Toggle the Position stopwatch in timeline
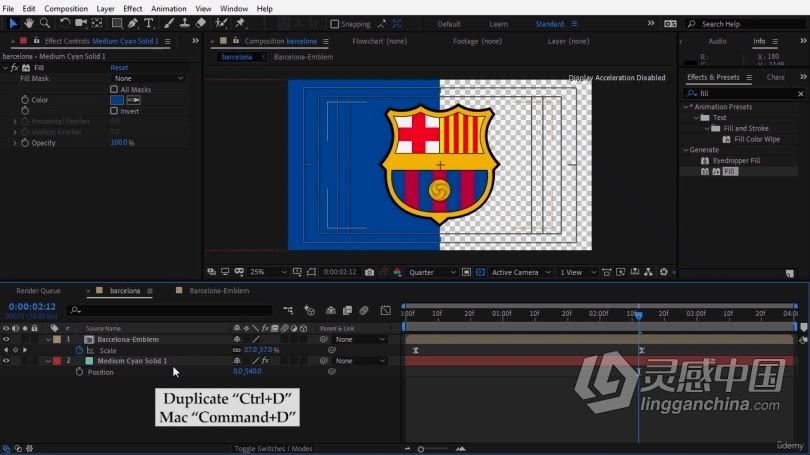The image size is (810, 455). coord(79,372)
